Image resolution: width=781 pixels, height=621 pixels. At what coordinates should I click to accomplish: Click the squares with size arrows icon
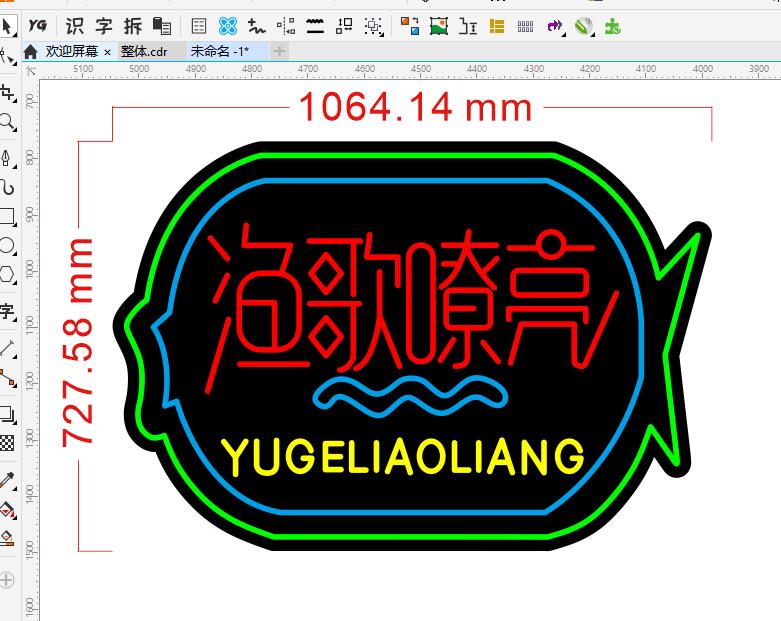[x=344, y=26]
